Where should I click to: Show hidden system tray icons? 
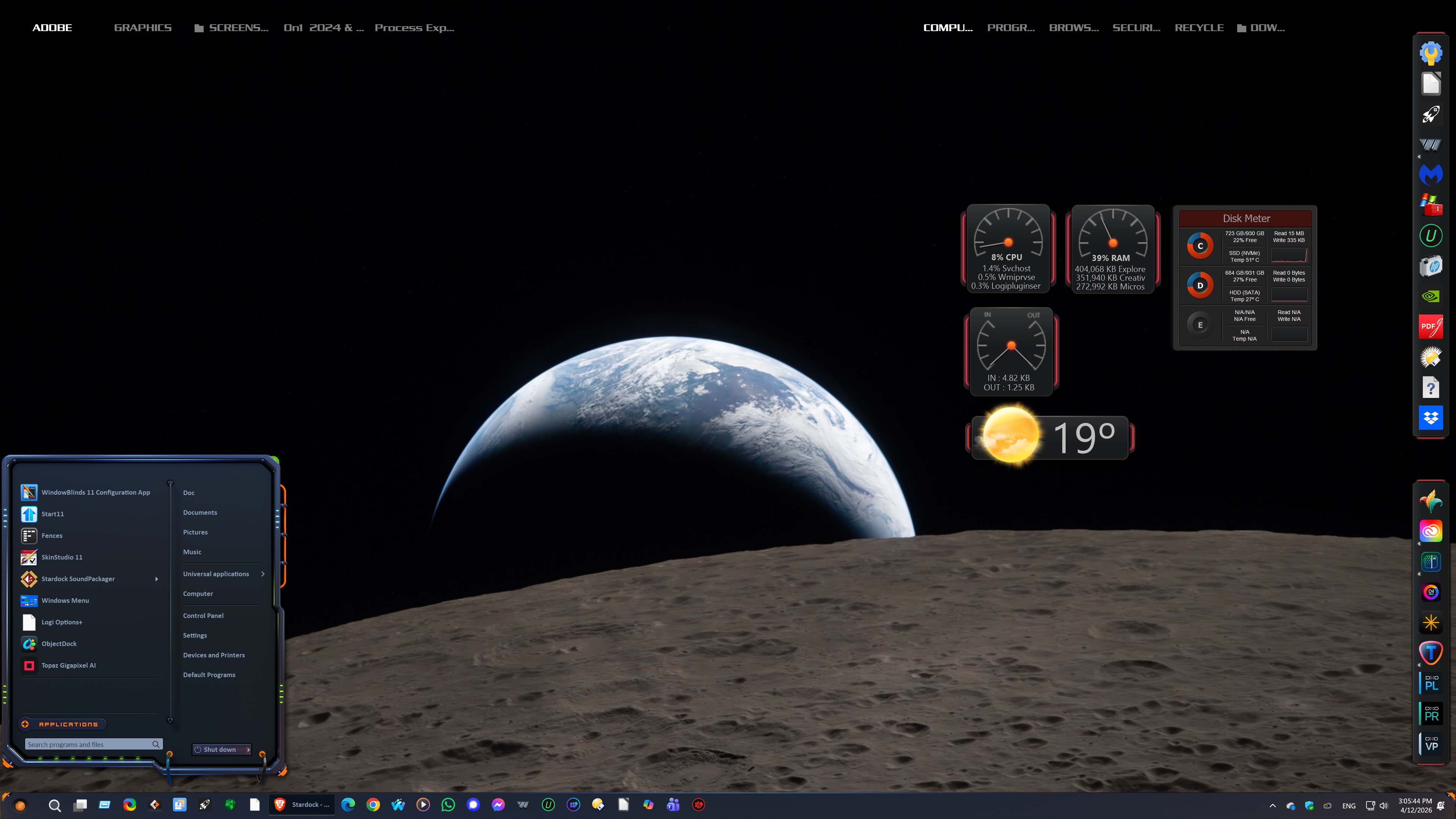pyautogui.click(x=1272, y=805)
